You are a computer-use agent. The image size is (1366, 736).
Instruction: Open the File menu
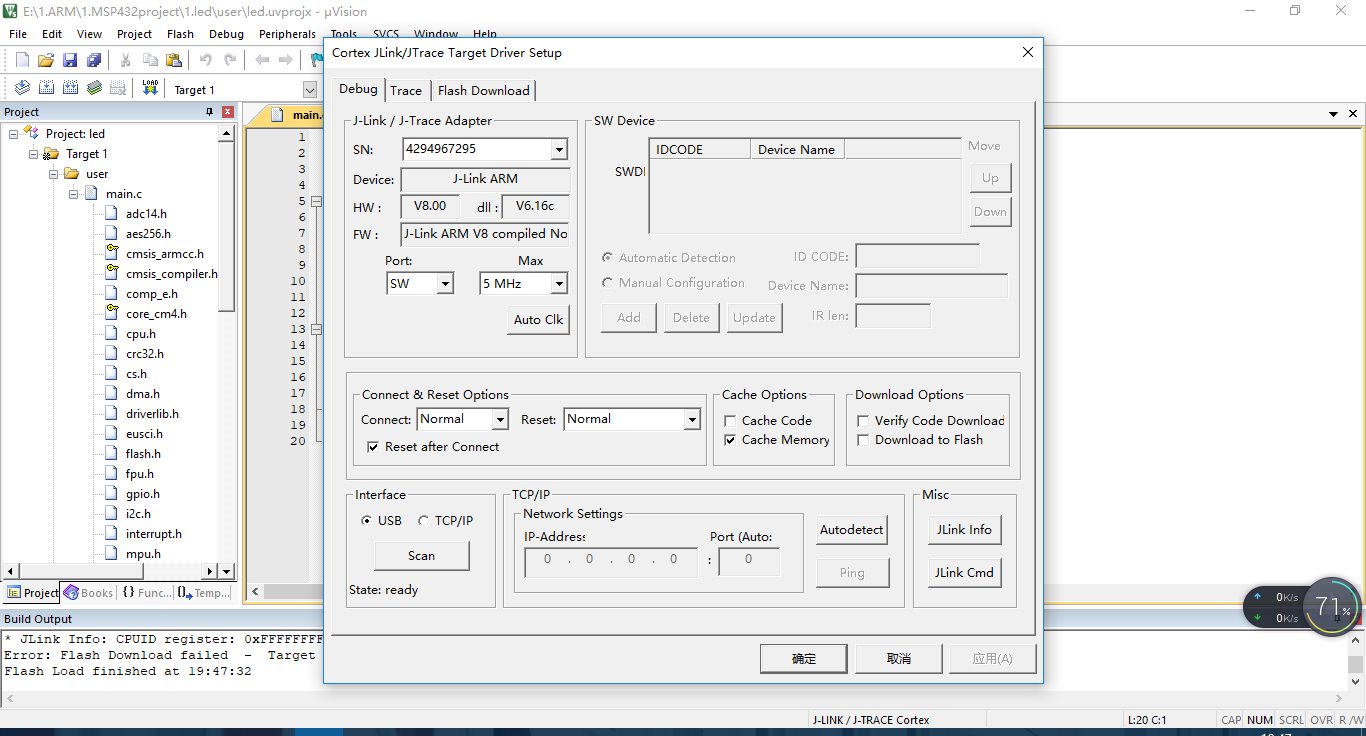18,34
